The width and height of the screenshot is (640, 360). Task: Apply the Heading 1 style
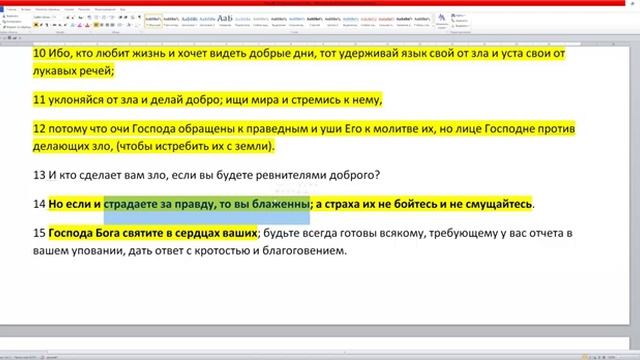tap(189, 21)
